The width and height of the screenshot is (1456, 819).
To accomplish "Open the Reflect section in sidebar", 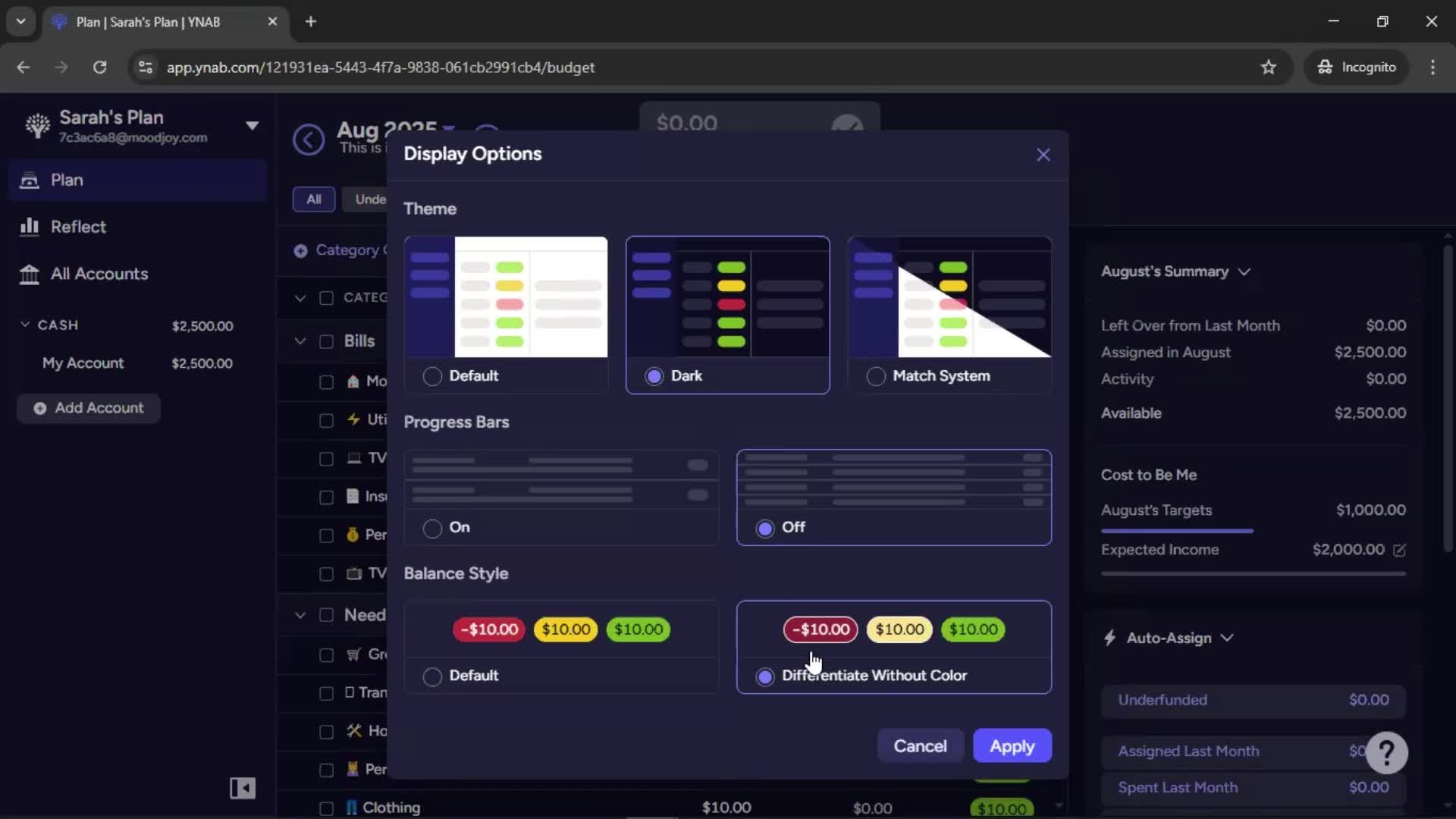I will (138, 227).
